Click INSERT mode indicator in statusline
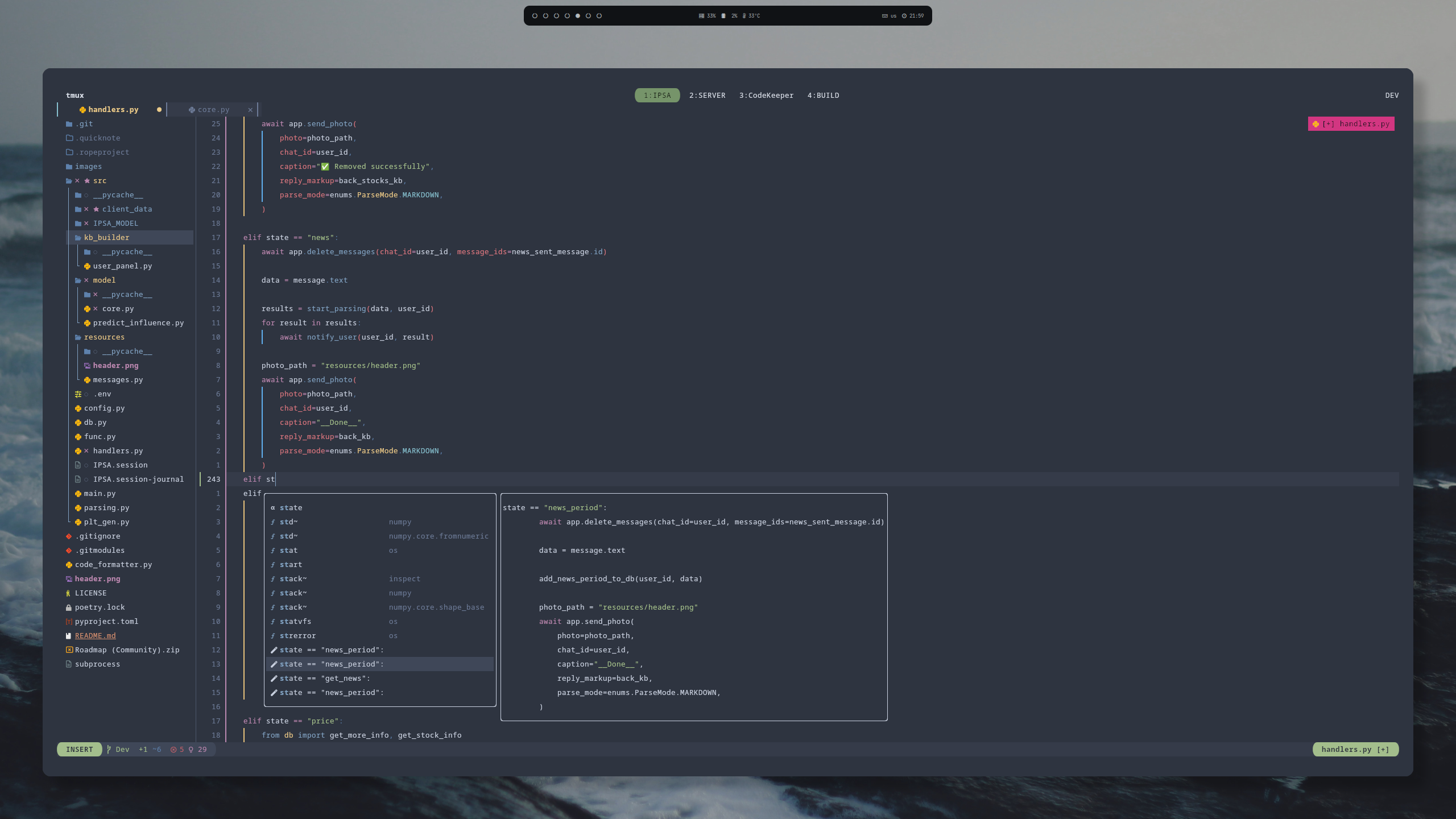Image resolution: width=1456 pixels, height=819 pixels. 79,750
